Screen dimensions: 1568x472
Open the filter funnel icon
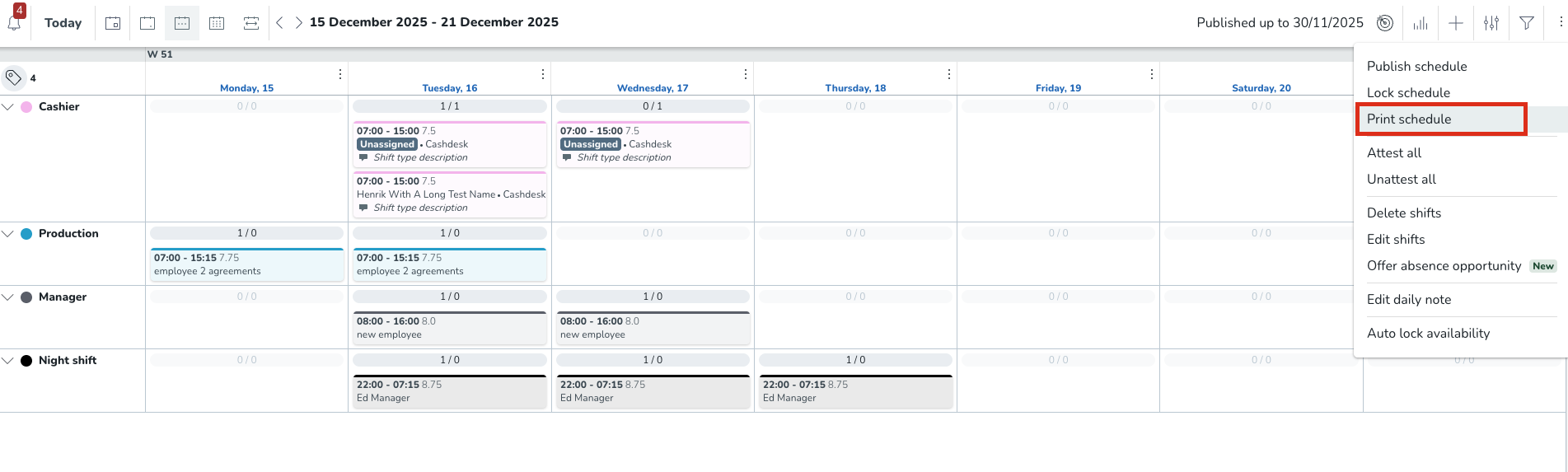click(x=1527, y=23)
